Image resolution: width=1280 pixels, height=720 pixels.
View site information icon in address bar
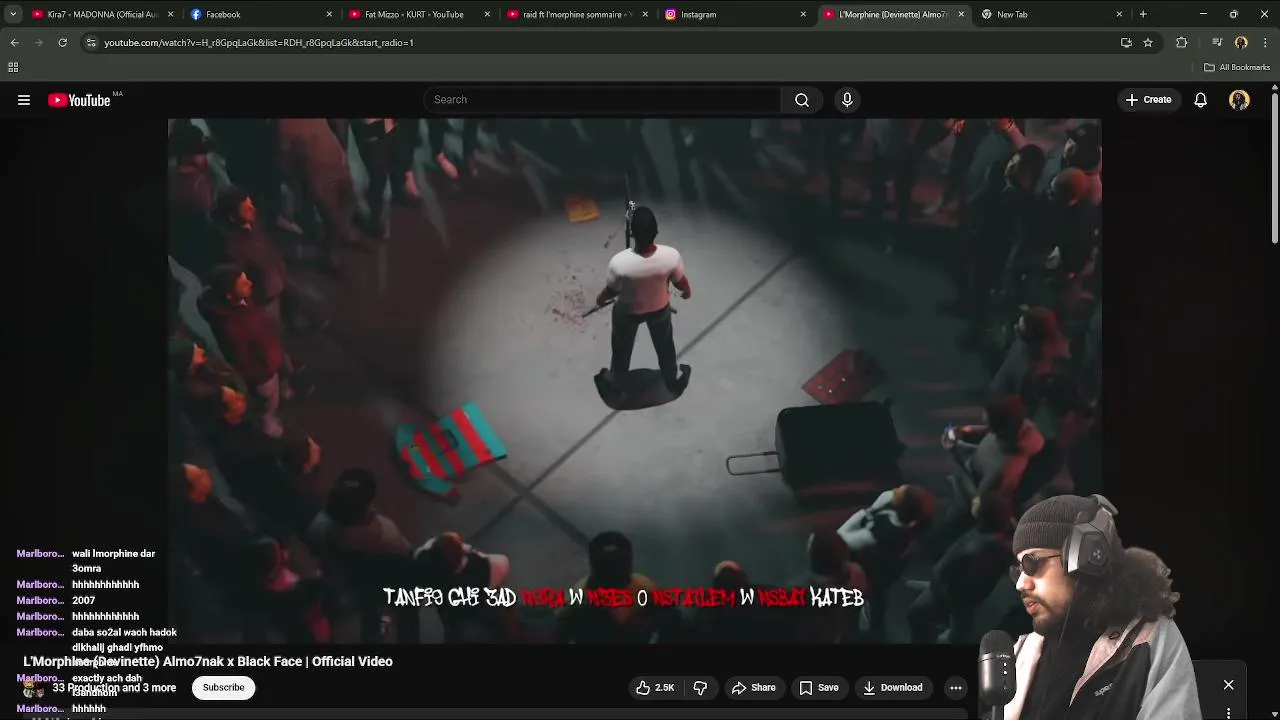pos(91,42)
